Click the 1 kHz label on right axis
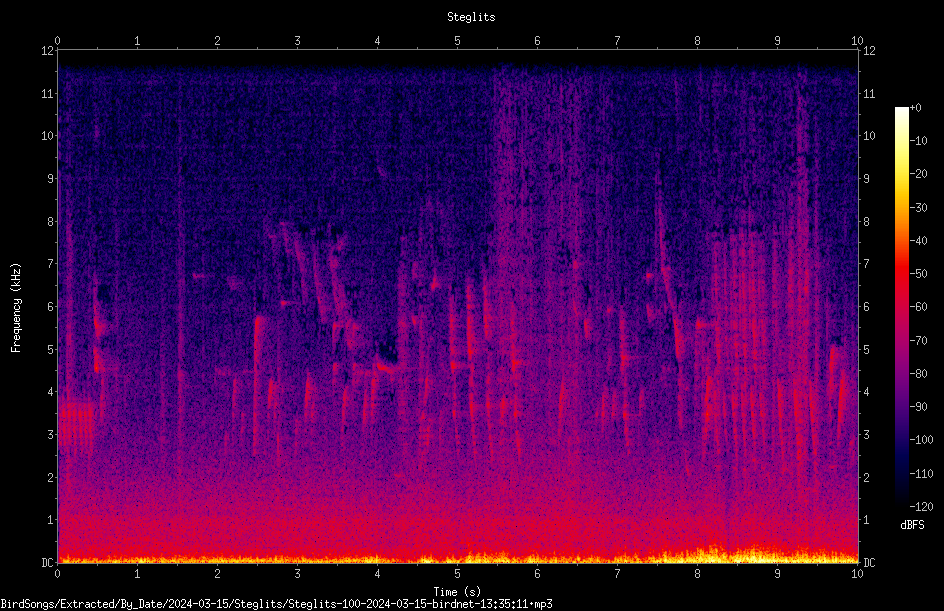 coord(866,520)
